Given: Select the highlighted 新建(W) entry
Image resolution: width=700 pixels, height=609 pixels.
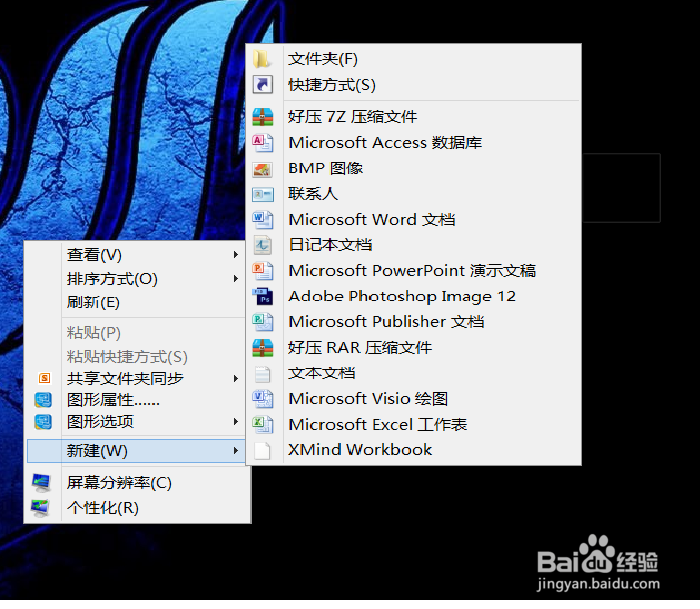Looking at the screenshot, I should 136,451.
